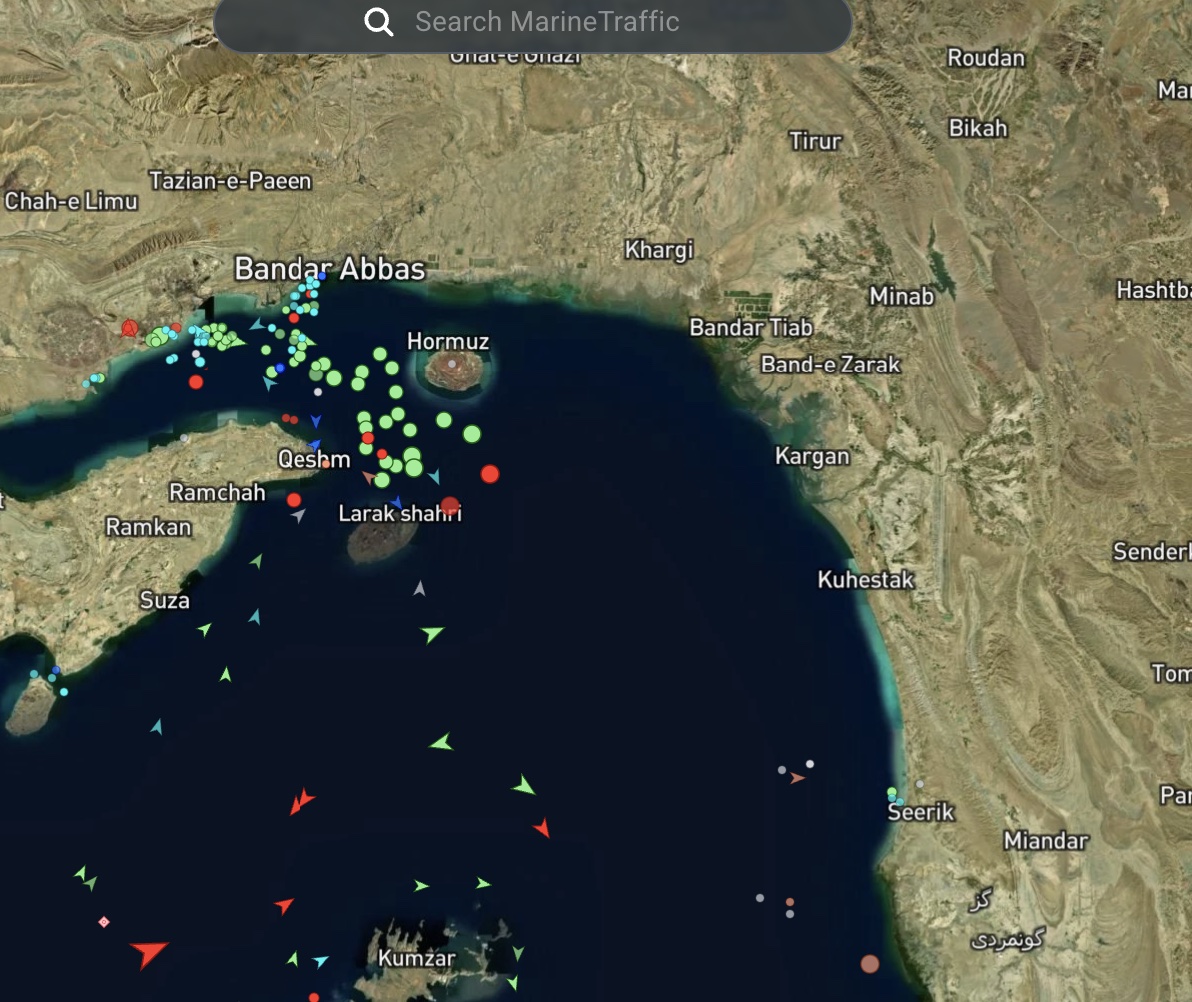Select the gray arrow vessel south of Larak island

pos(420,589)
